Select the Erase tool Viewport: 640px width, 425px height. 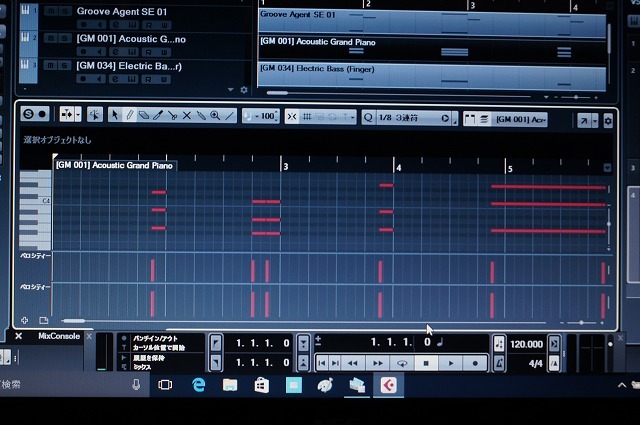click(x=144, y=116)
